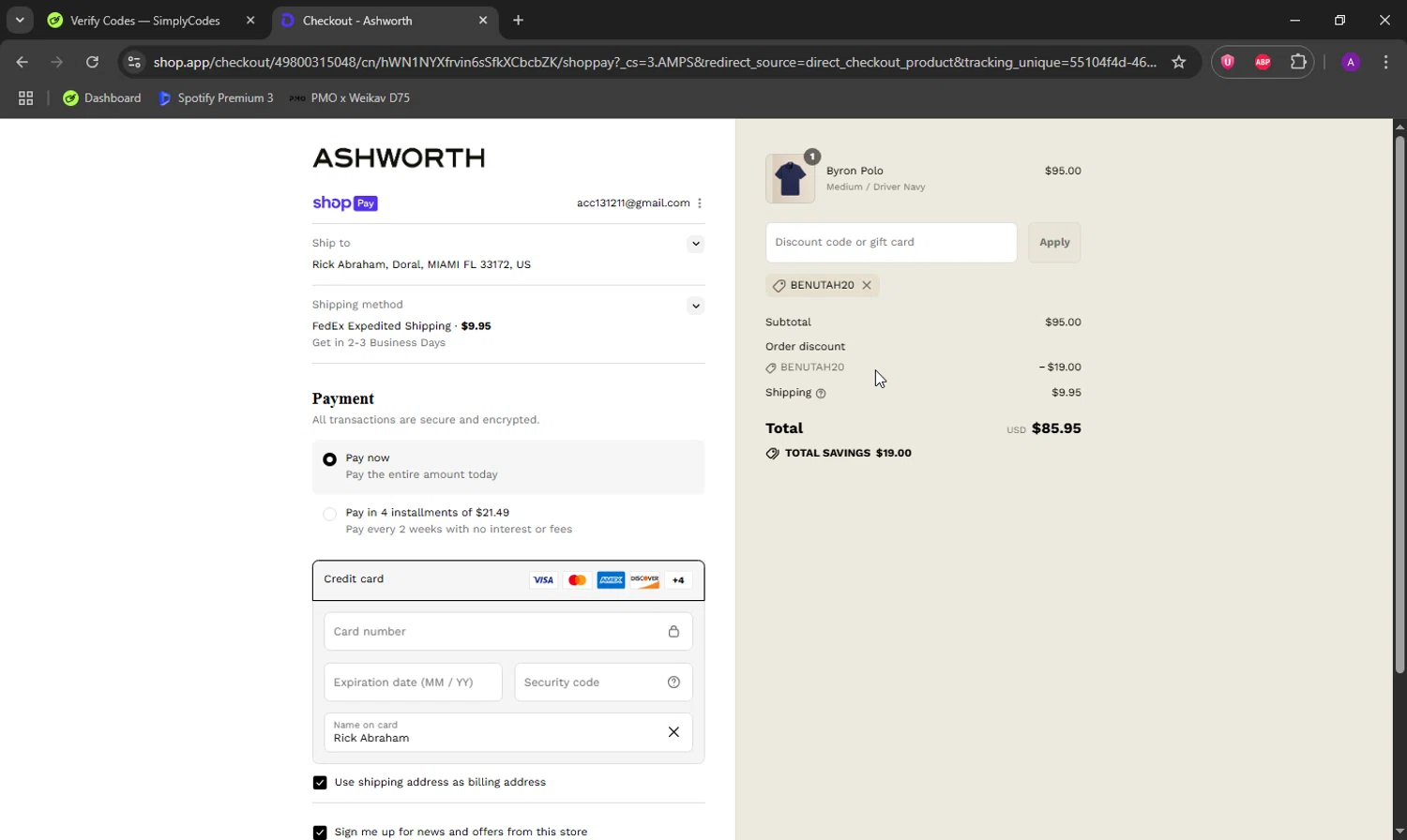The width and height of the screenshot is (1407, 840).
Task: Focus the Discount code or gift card field
Action: point(891,243)
